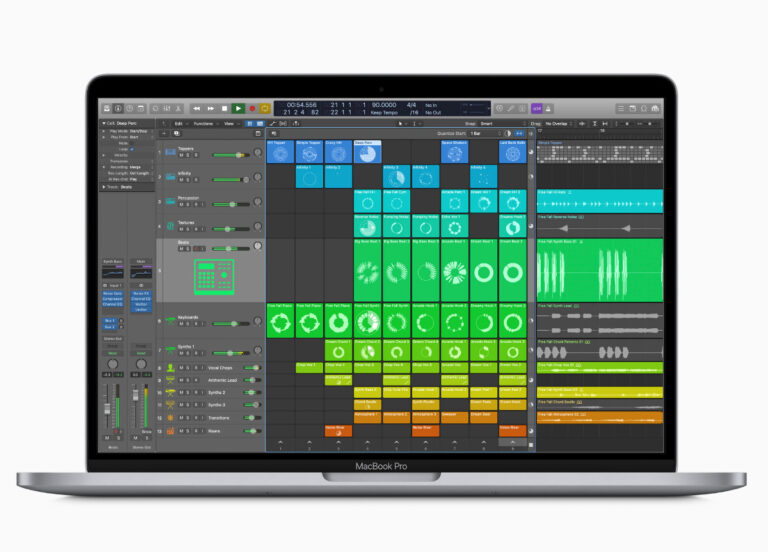Open the Edit menu
The height and width of the screenshot is (552, 768).
[x=179, y=123]
